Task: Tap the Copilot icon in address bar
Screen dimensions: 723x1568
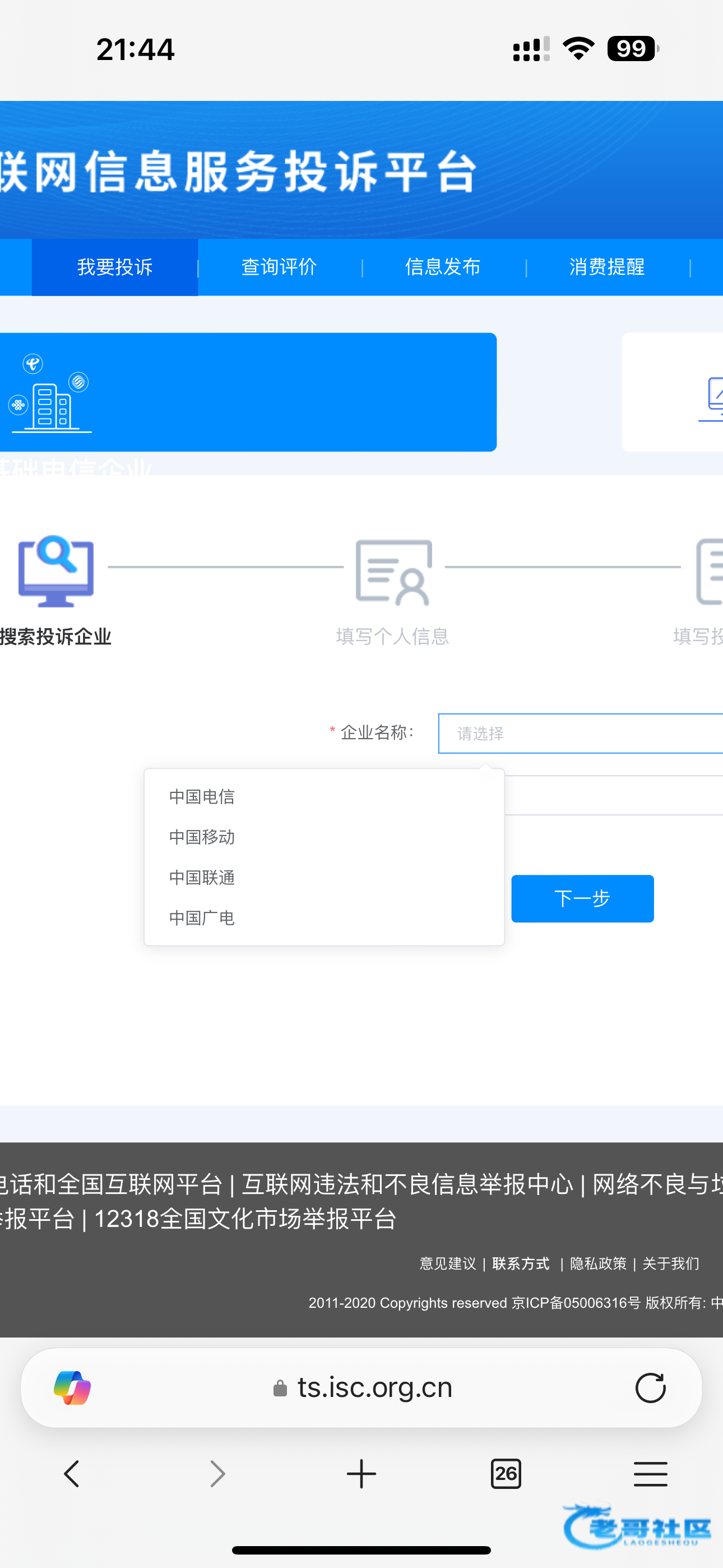Action: pyautogui.click(x=72, y=1387)
